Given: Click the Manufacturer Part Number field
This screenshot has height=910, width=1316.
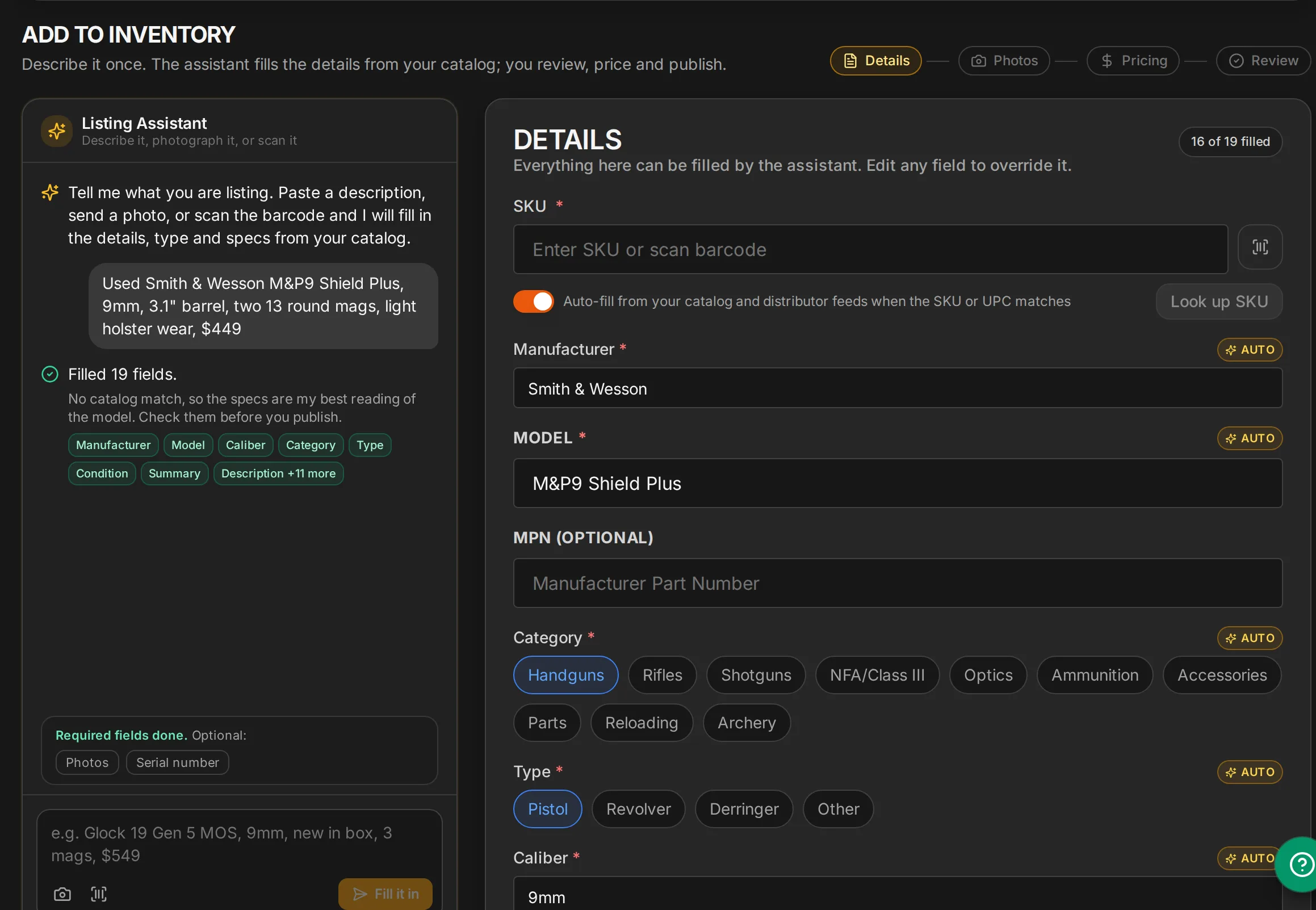Looking at the screenshot, I should click(x=898, y=582).
